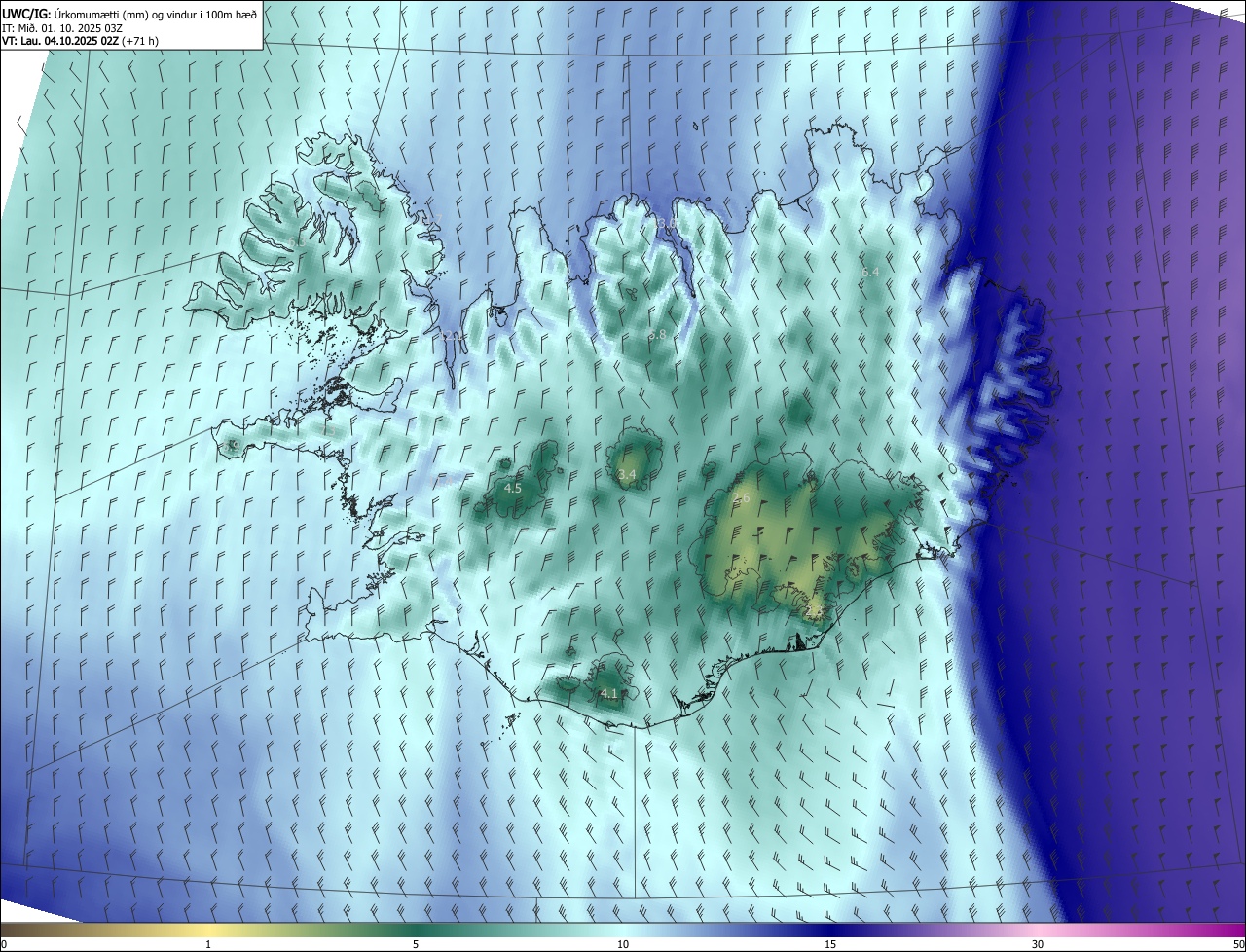Click the colorbar tick label 0
1246x952 pixels.
[4, 945]
